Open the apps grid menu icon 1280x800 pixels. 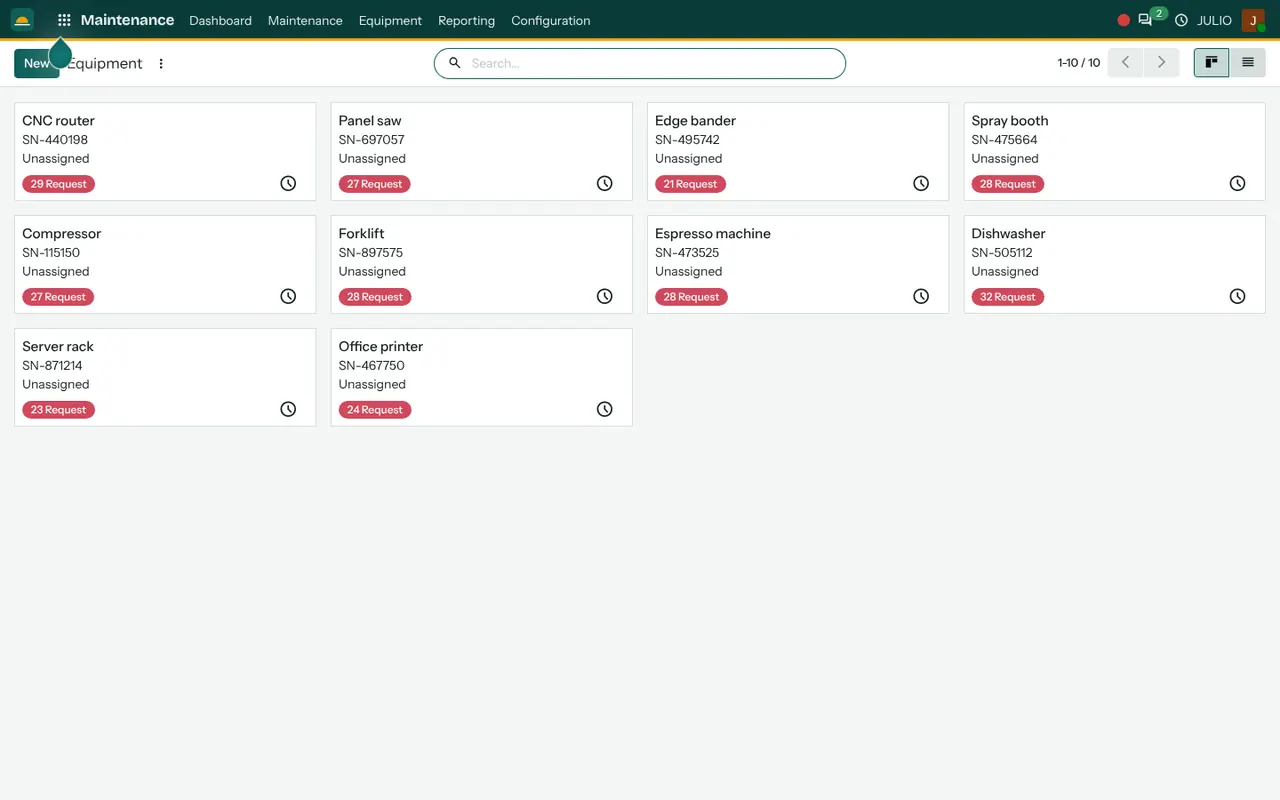[64, 20]
